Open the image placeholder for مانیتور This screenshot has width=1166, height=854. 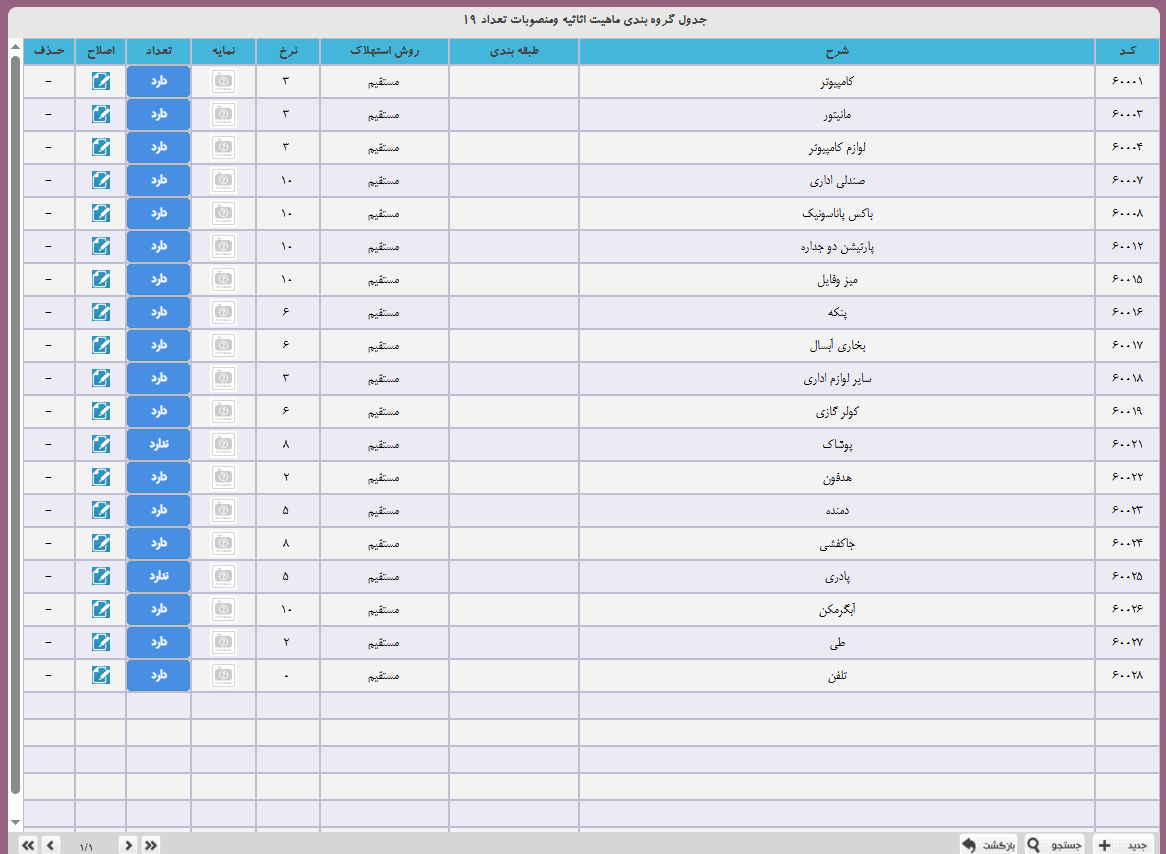click(224, 114)
